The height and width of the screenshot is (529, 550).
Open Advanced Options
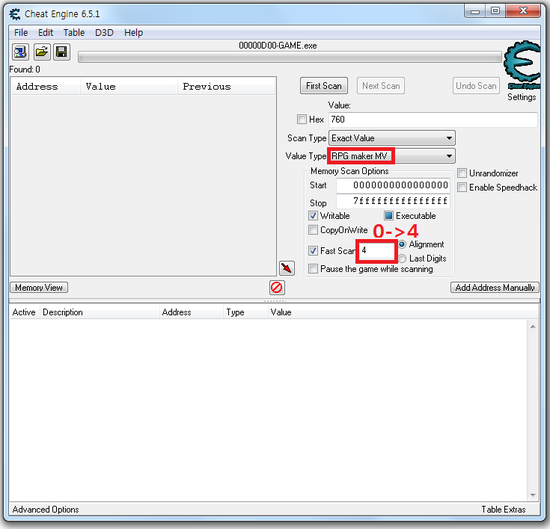coord(46,509)
